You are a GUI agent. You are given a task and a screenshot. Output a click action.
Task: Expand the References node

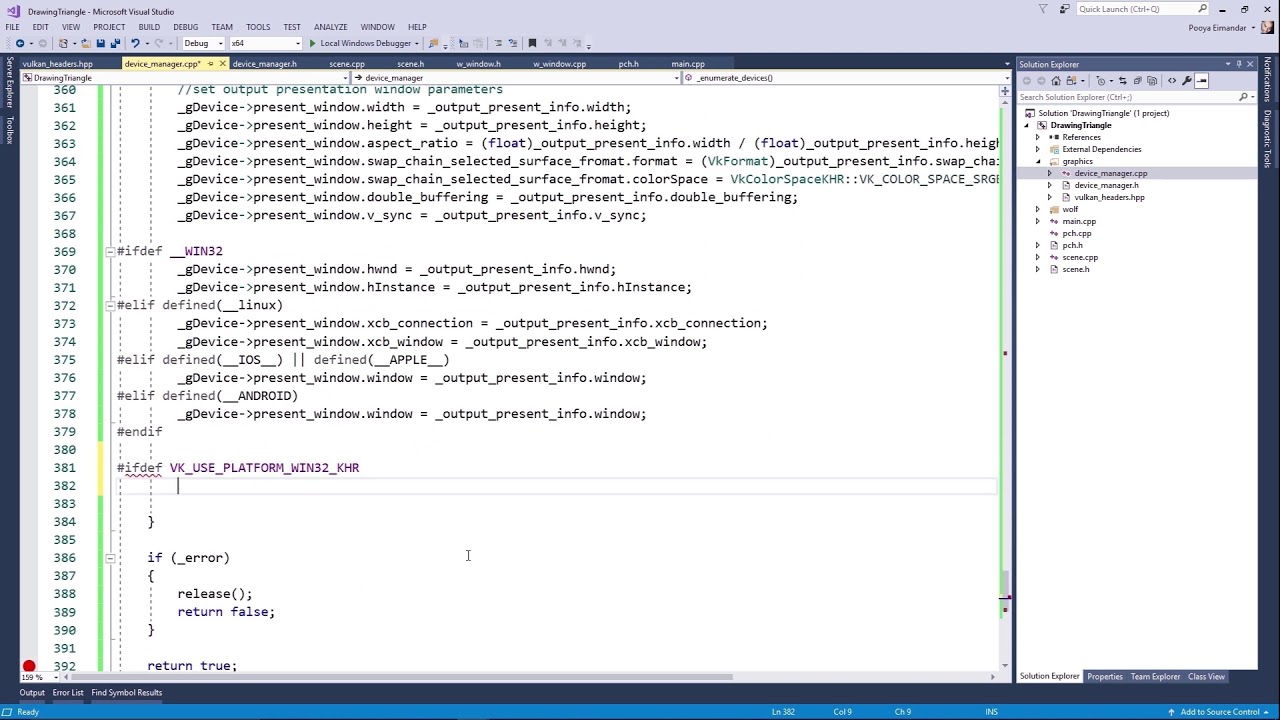(x=1038, y=137)
